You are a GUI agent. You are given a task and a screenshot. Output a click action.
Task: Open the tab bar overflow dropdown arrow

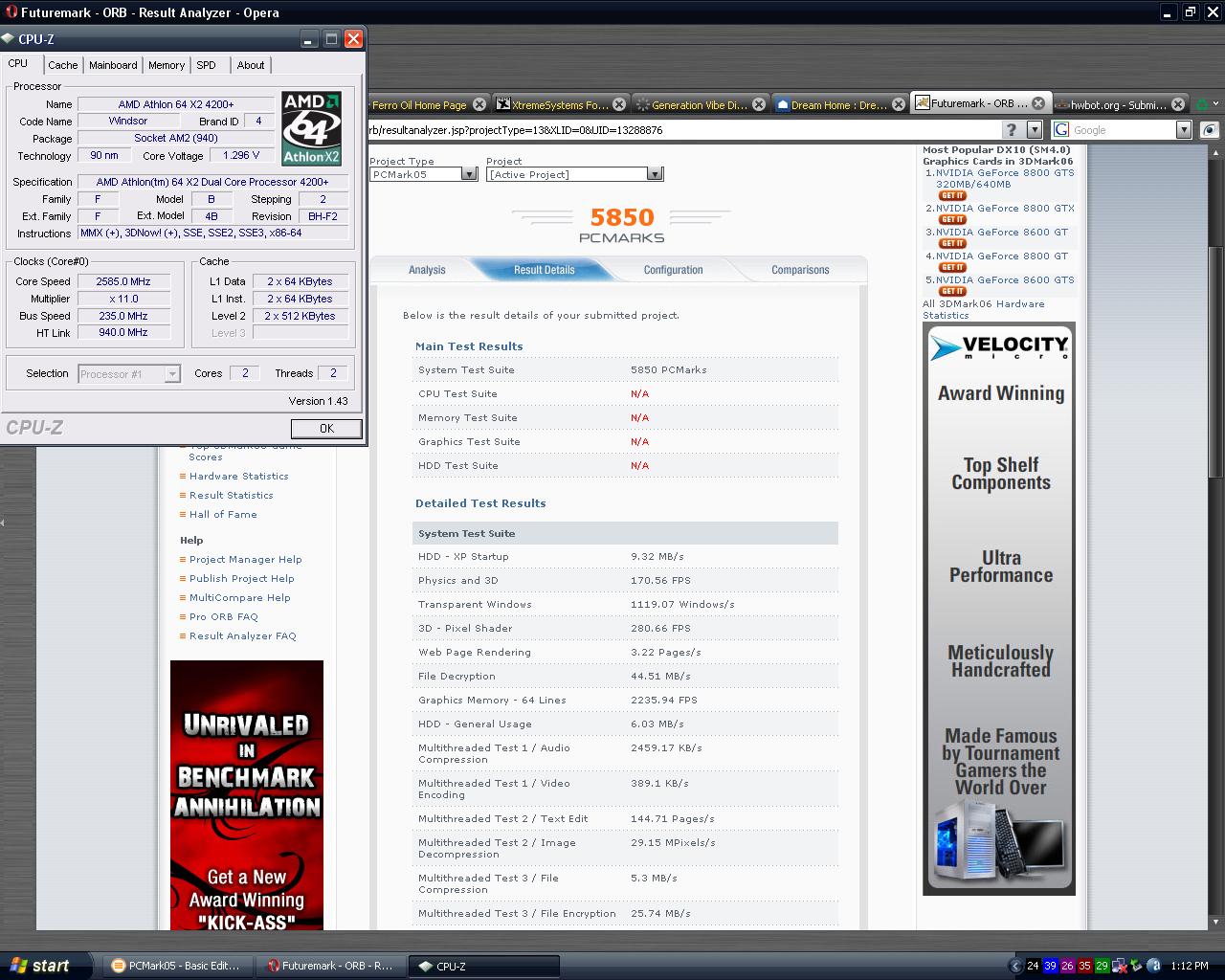[1215, 103]
